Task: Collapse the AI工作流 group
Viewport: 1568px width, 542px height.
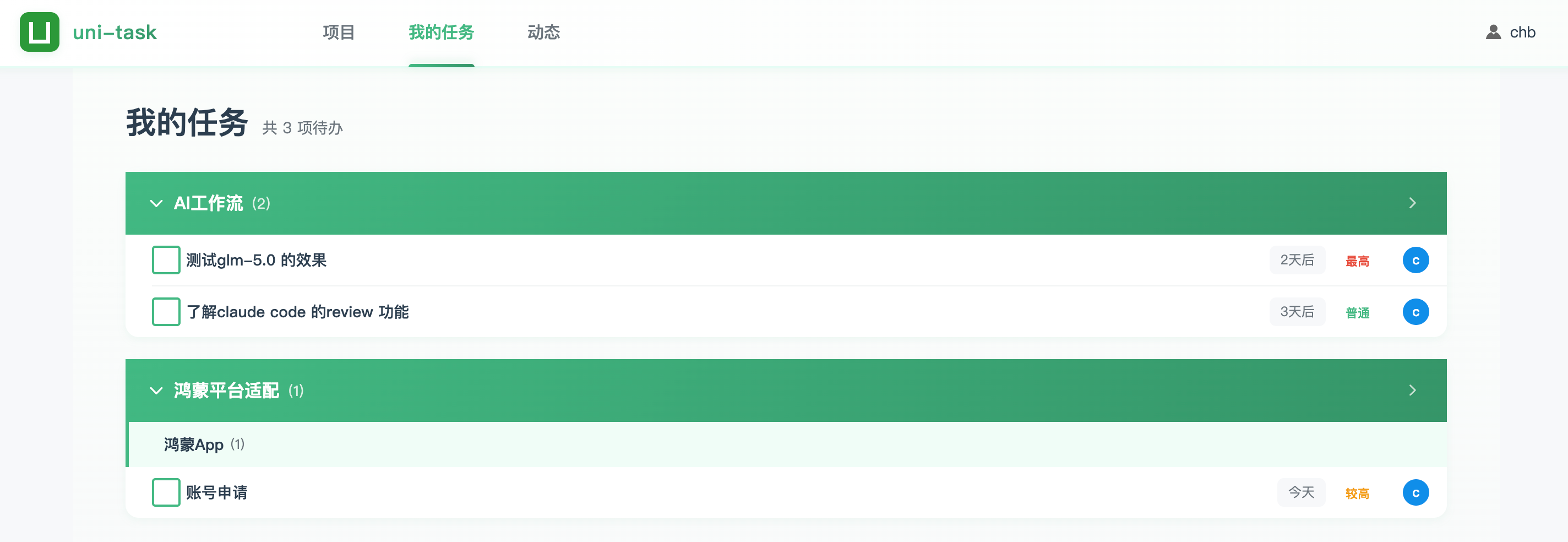Action: [x=156, y=203]
